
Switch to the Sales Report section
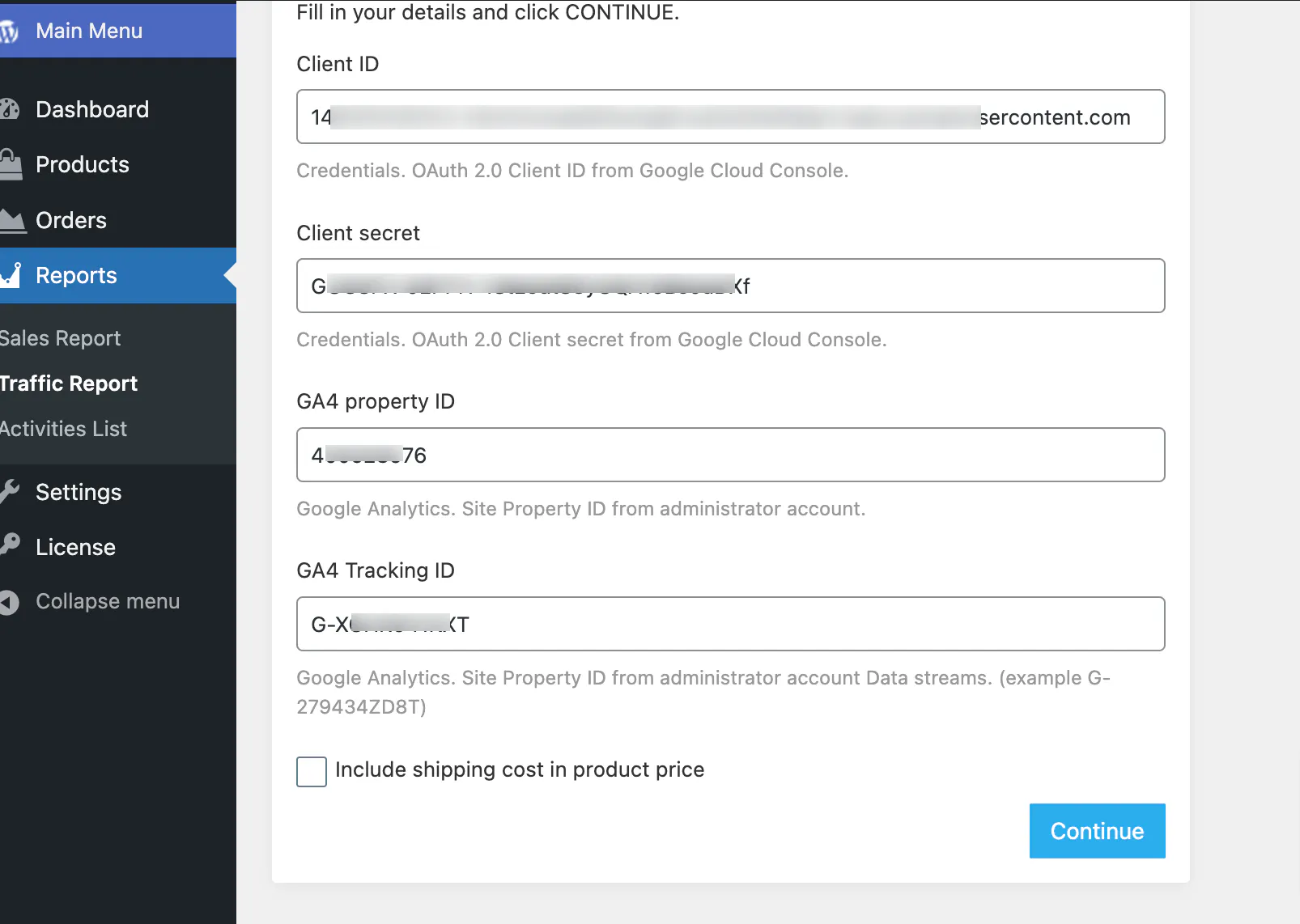coord(60,338)
